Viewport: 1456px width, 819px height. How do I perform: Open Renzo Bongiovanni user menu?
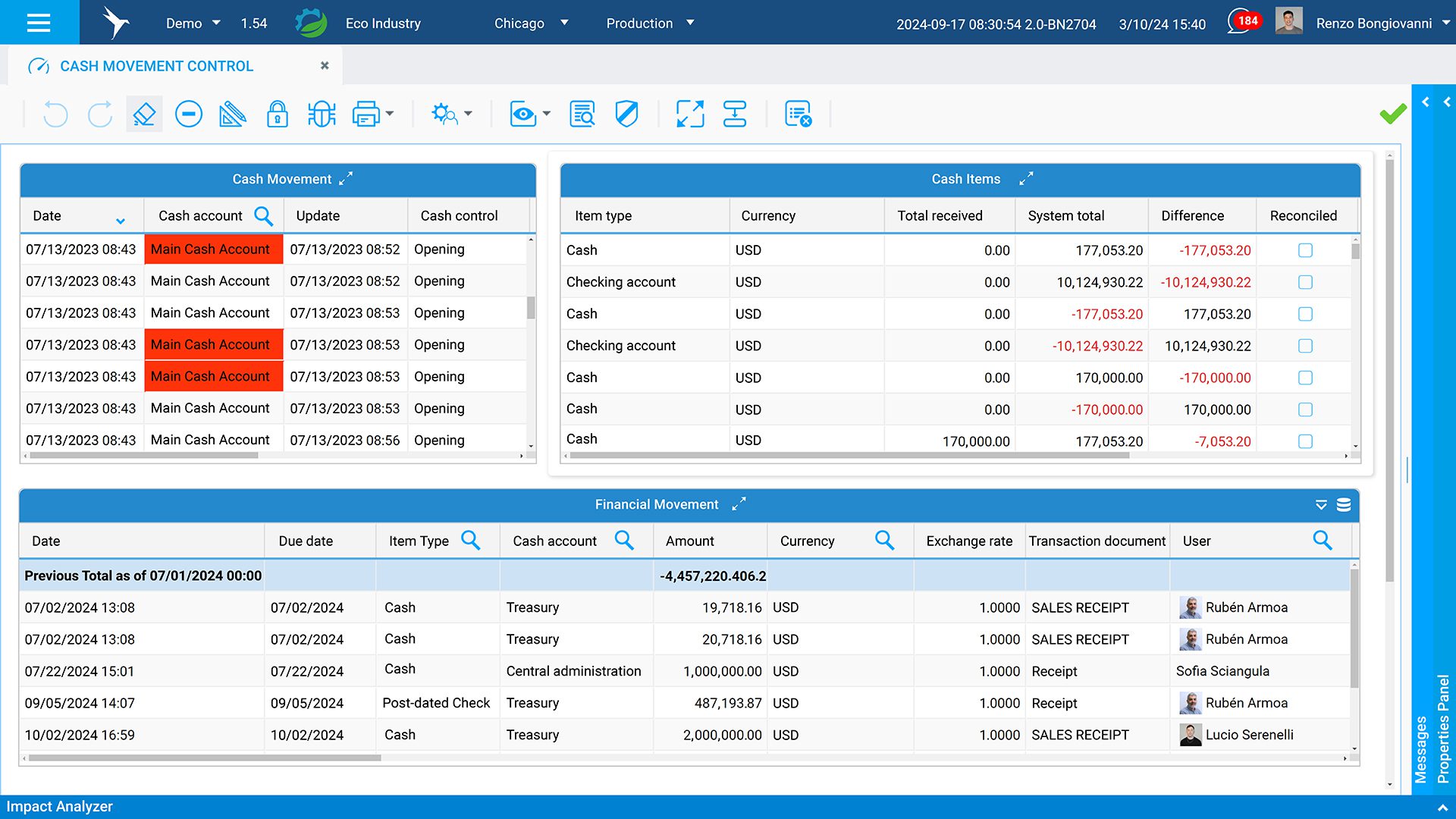click(x=1373, y=23)
